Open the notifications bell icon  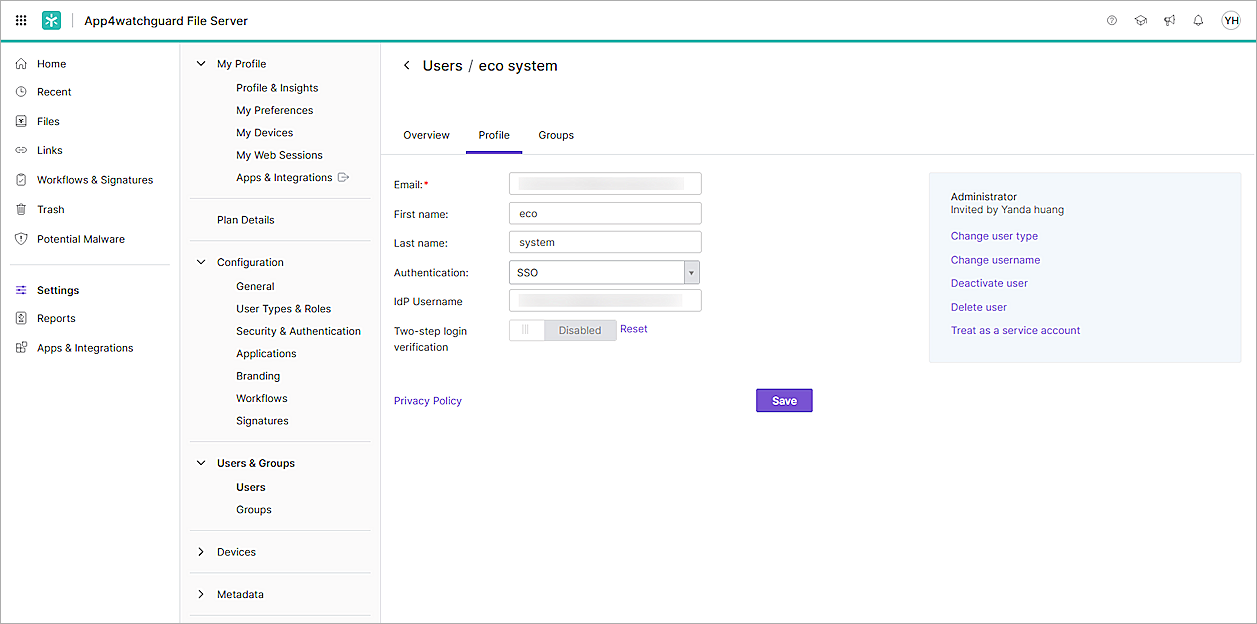tap(1198, 20)
